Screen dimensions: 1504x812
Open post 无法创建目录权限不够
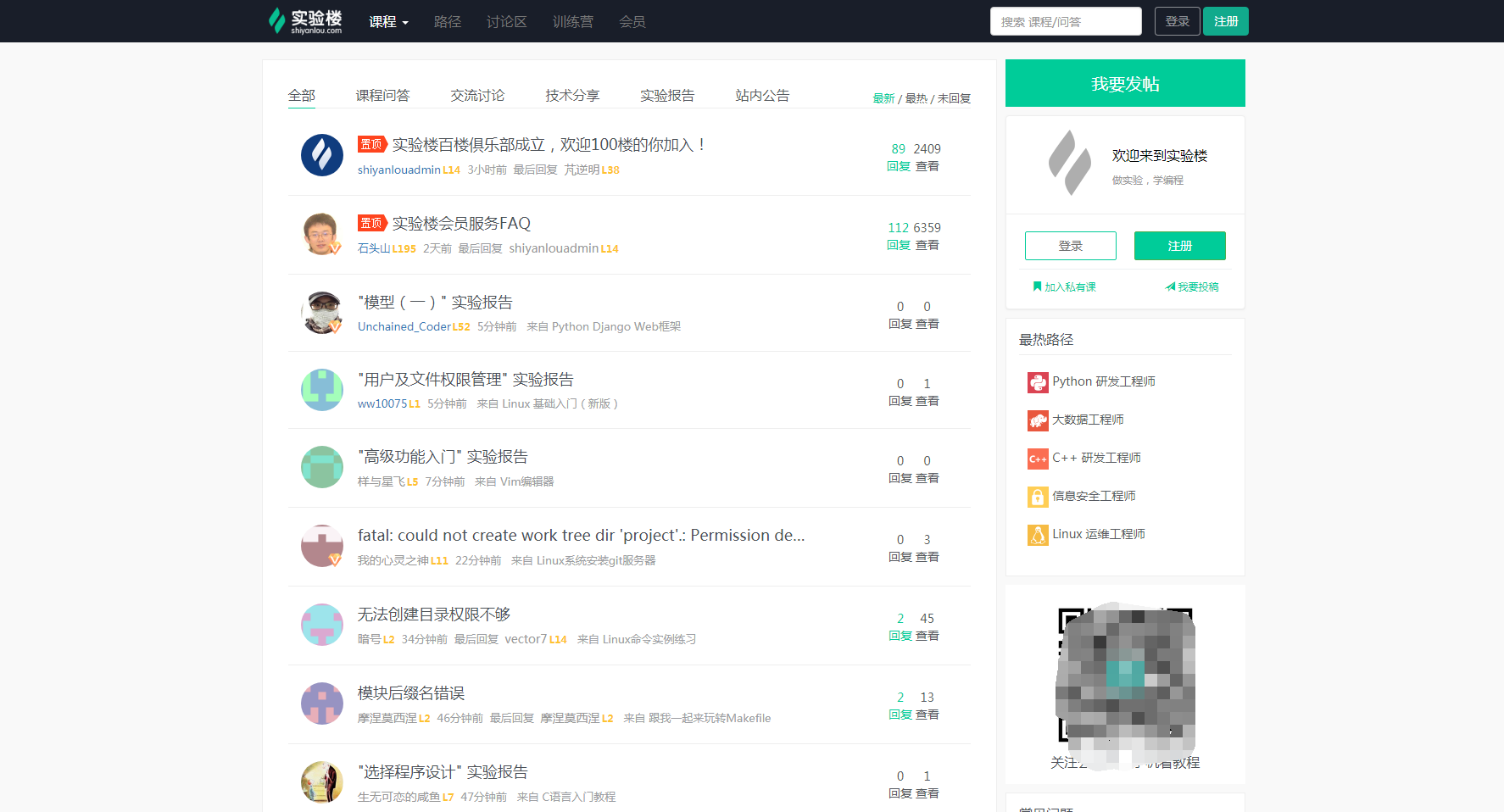pyautogui.click(x=434, y=615)
